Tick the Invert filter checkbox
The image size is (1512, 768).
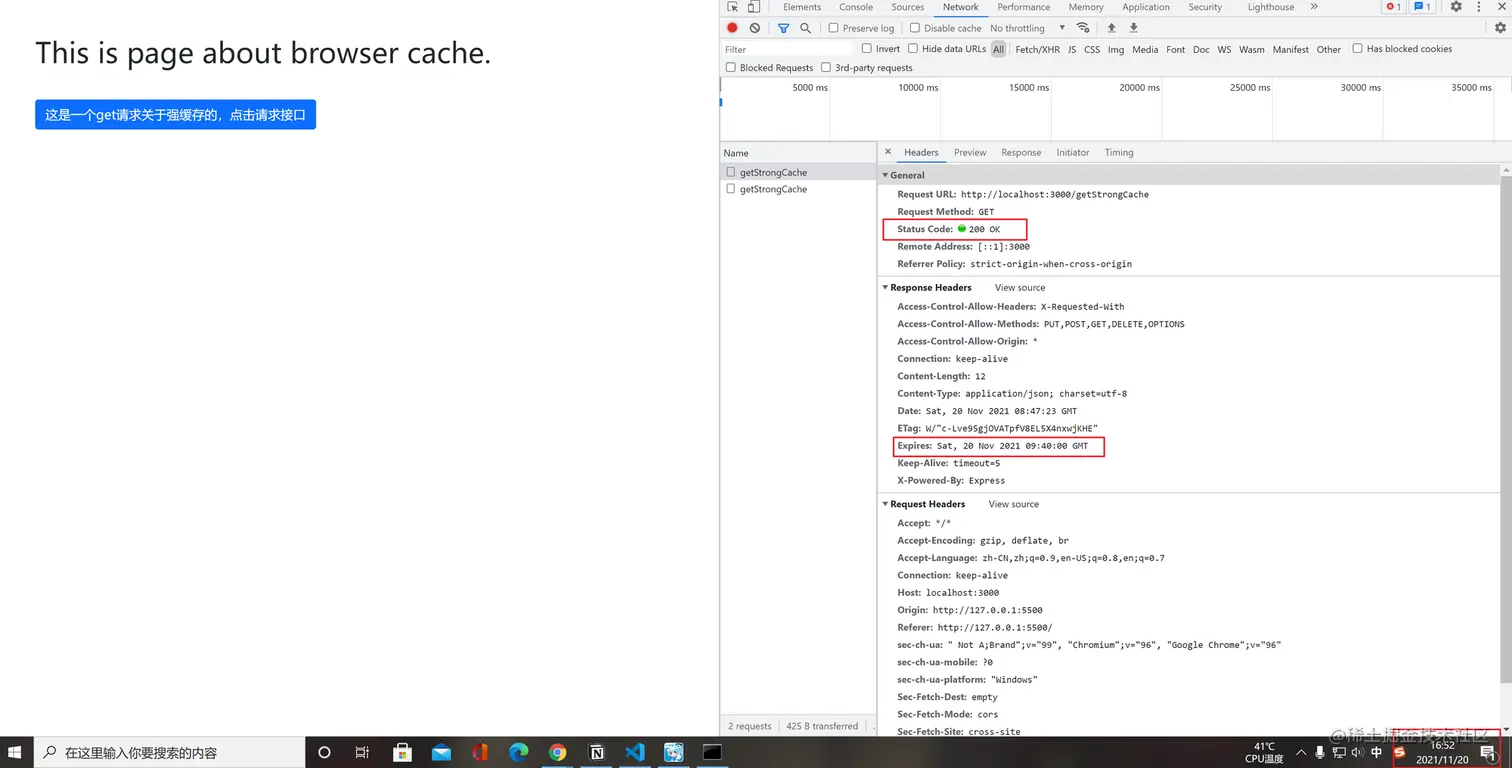pos(867,48)
